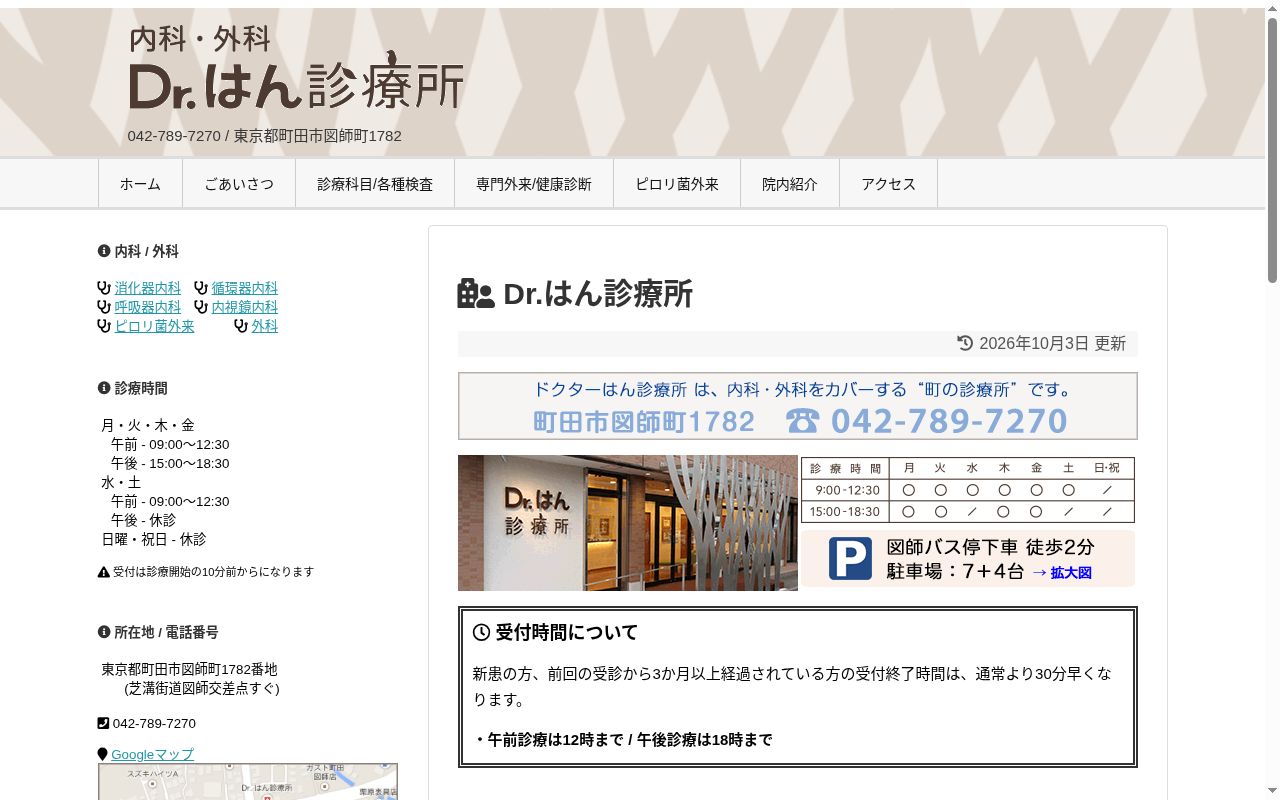This screenshot has width=1280, height=800.
Task: Click the 診療時間 schedule table image
Action: [968, 490]
